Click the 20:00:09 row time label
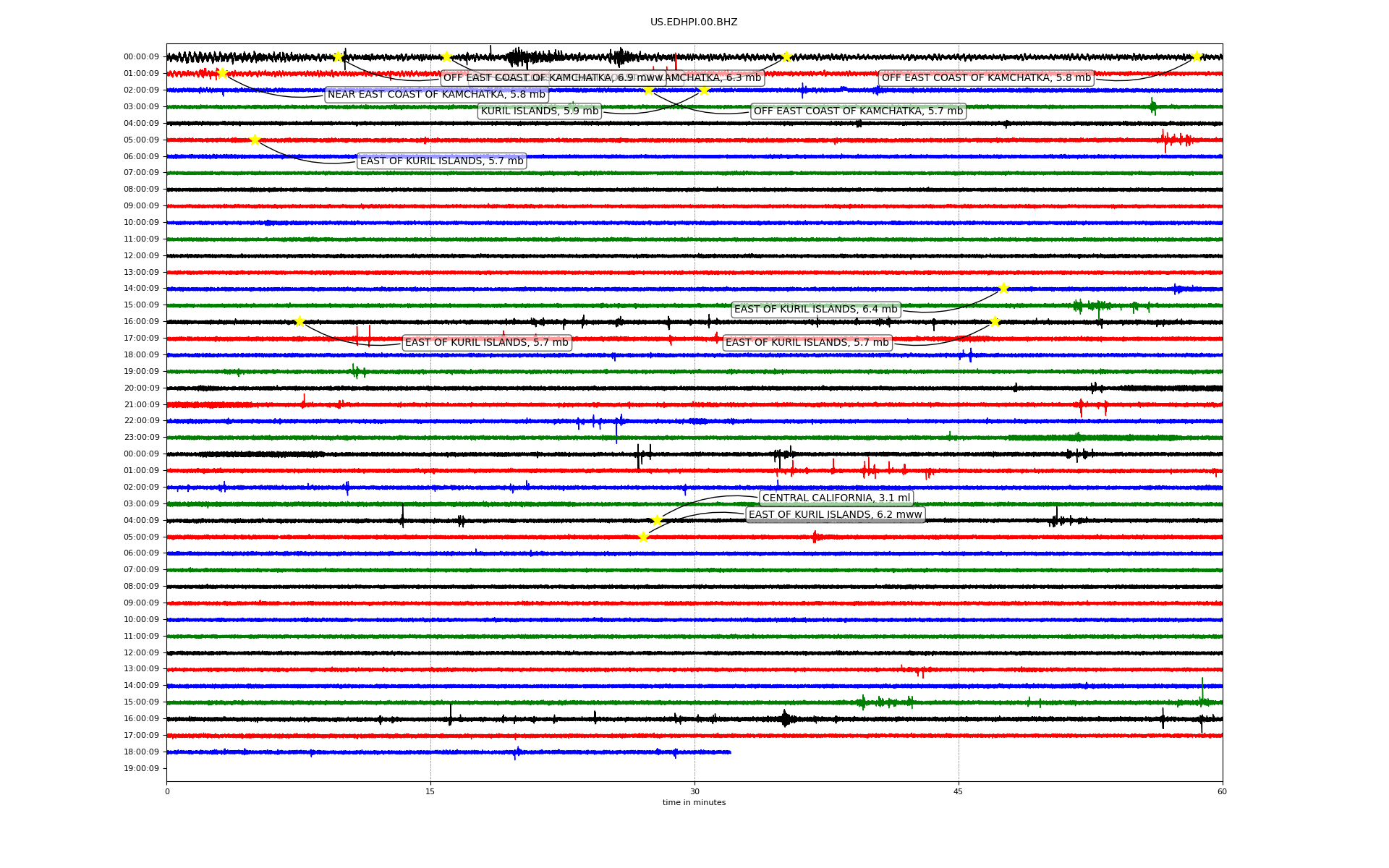1389x868 pixels. 141,388
